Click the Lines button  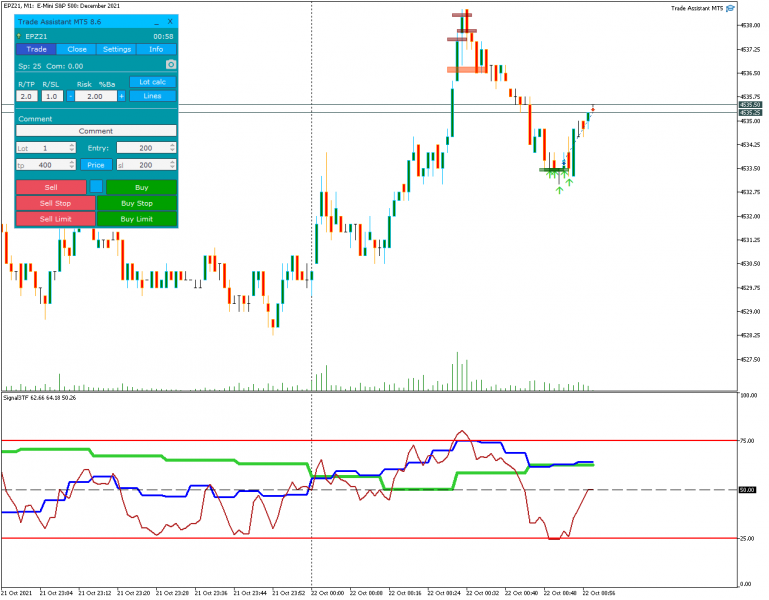[153, 96]
